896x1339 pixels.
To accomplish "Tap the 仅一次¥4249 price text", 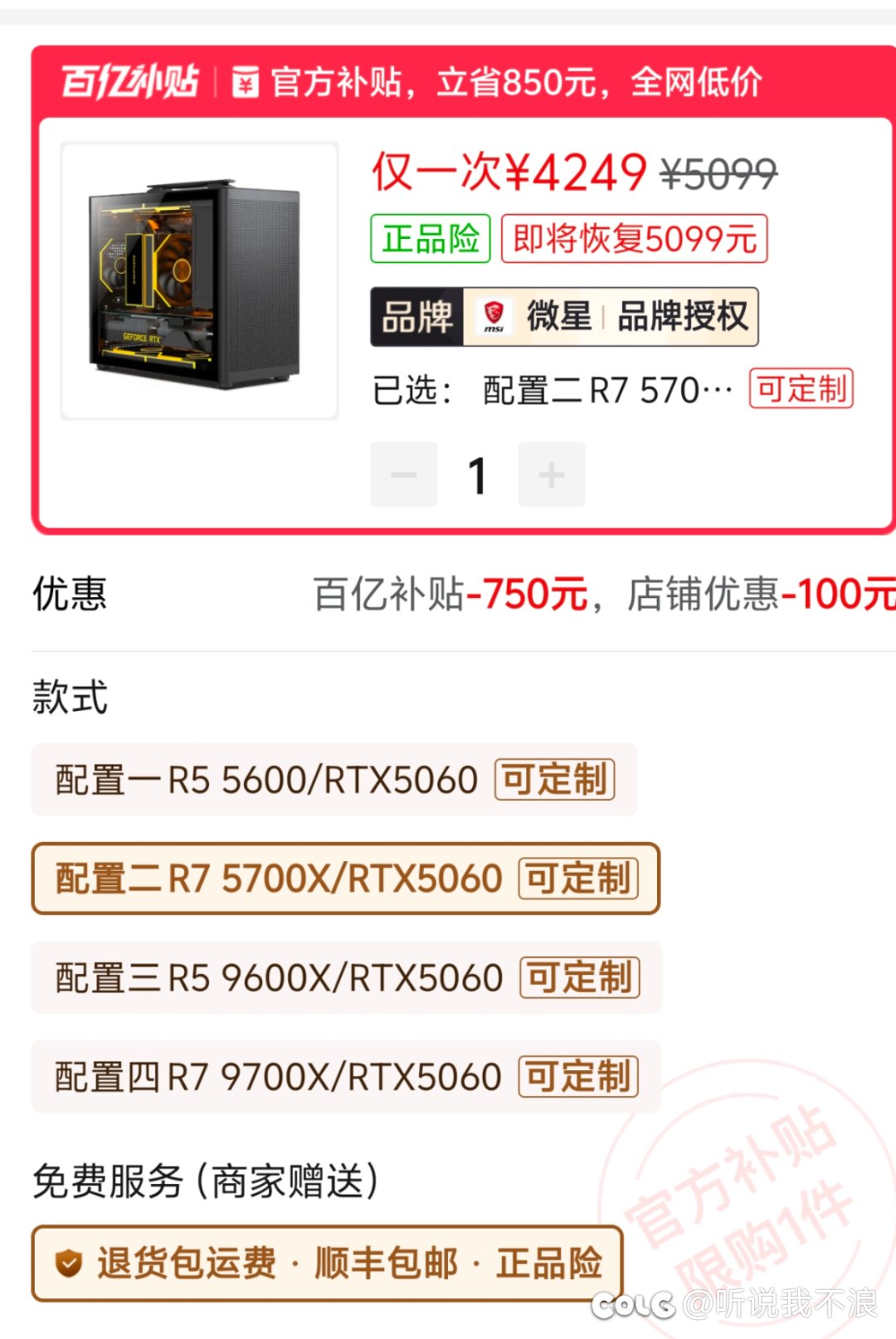I will (509, 173).
